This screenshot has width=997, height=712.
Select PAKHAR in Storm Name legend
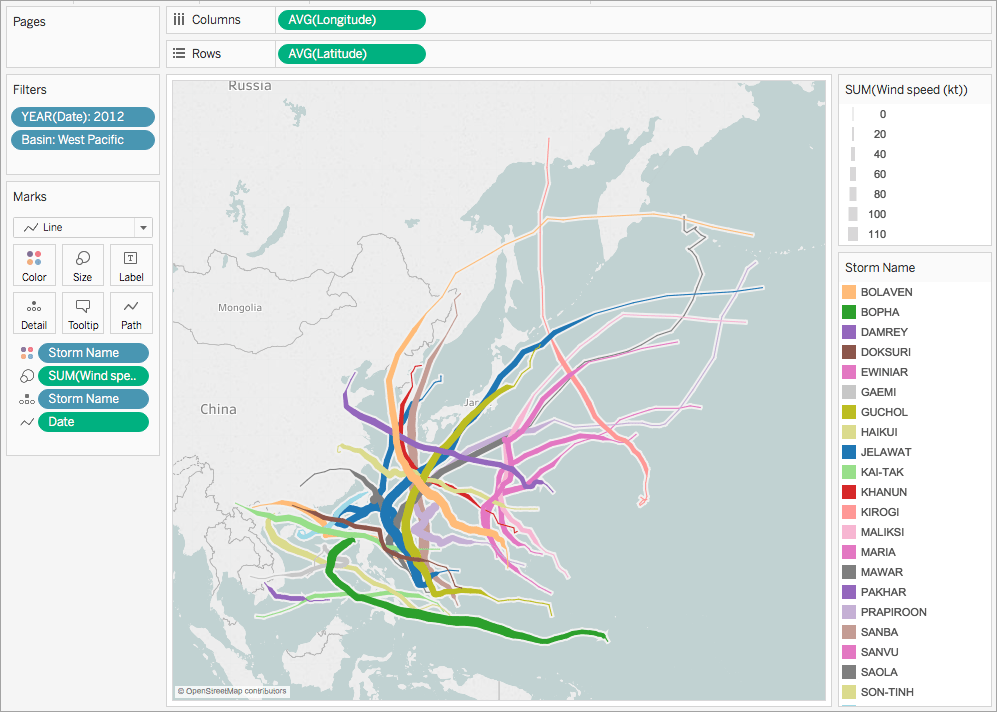click(x=883, y=592)
